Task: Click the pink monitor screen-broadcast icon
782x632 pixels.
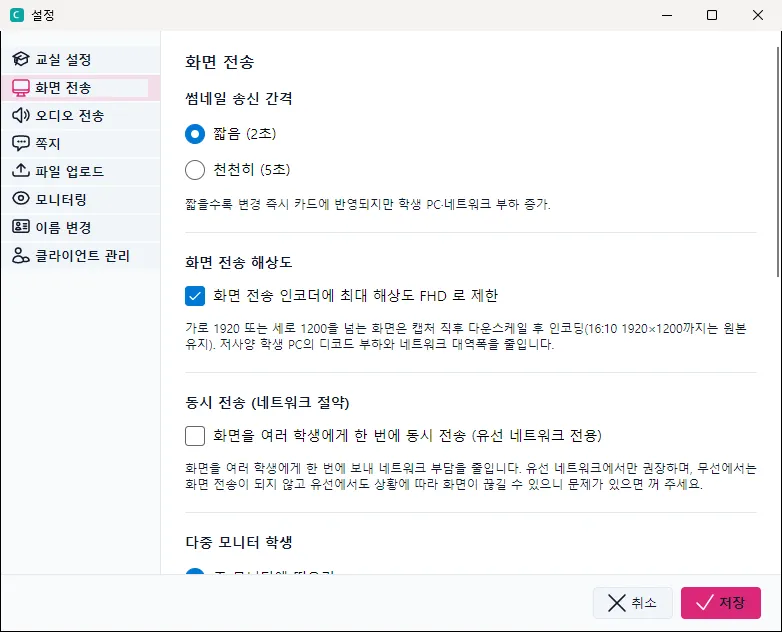Action: [20, 88]
